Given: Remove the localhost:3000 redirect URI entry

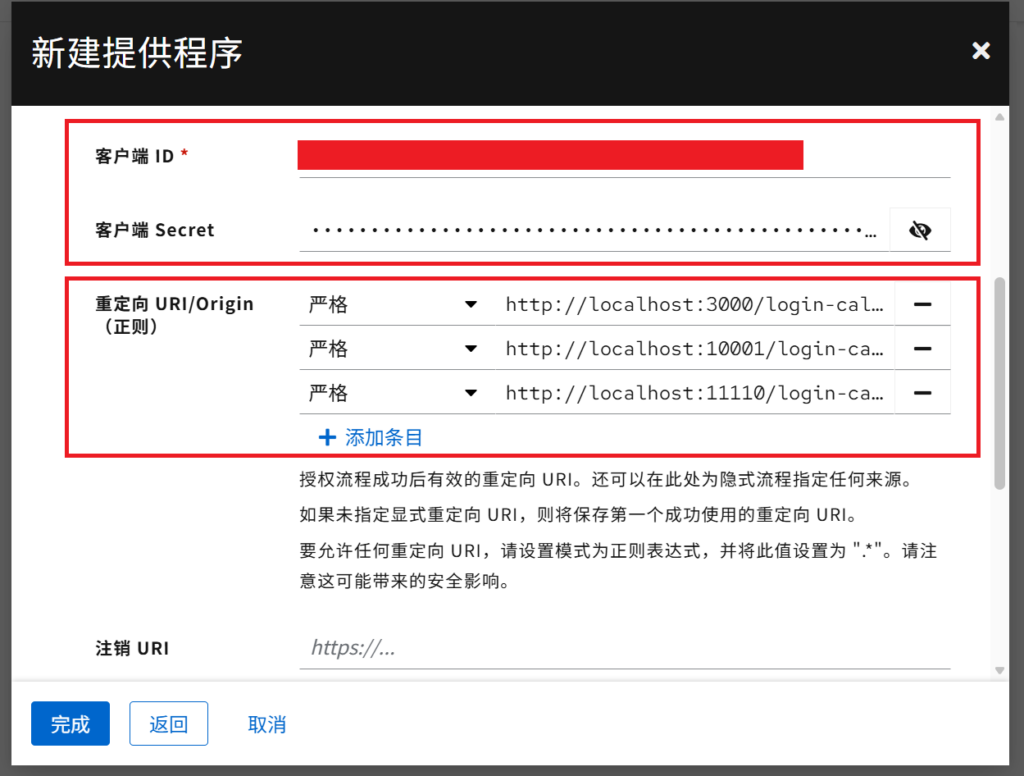Looking at the screenshot, I should click(922, 304).
